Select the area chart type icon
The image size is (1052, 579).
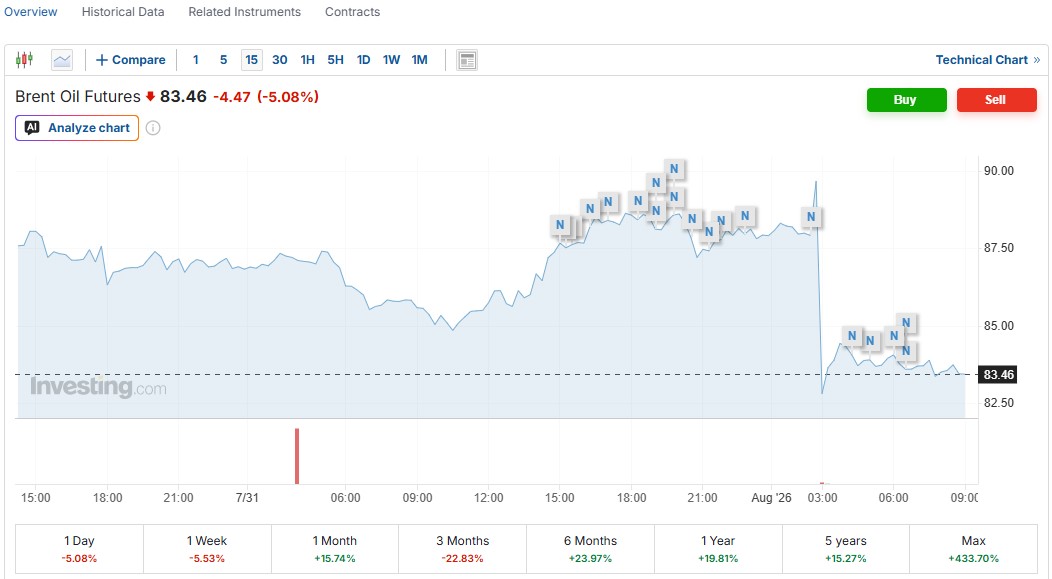(x=62, y=60)
